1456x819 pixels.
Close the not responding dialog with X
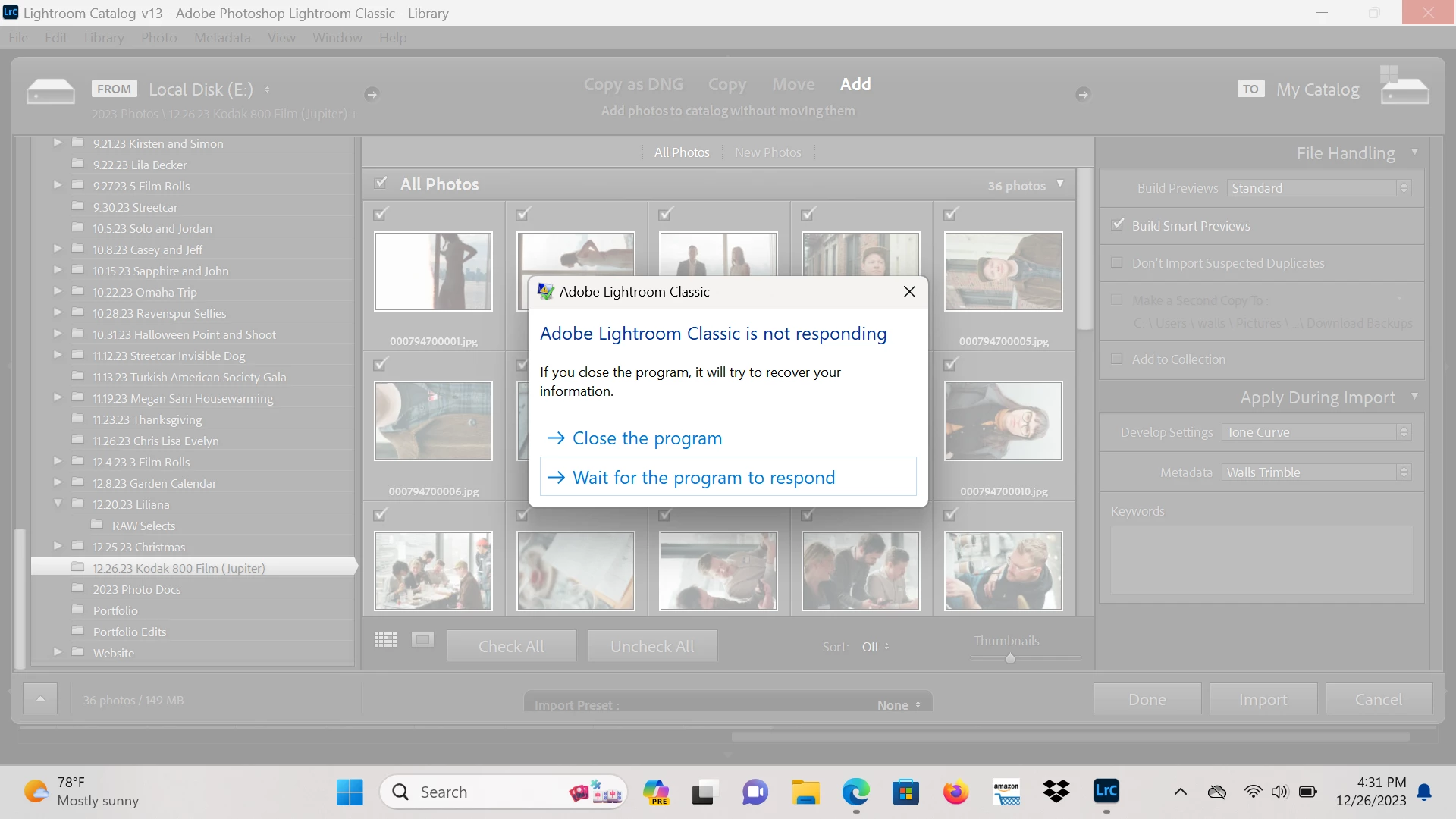(909, 292)
